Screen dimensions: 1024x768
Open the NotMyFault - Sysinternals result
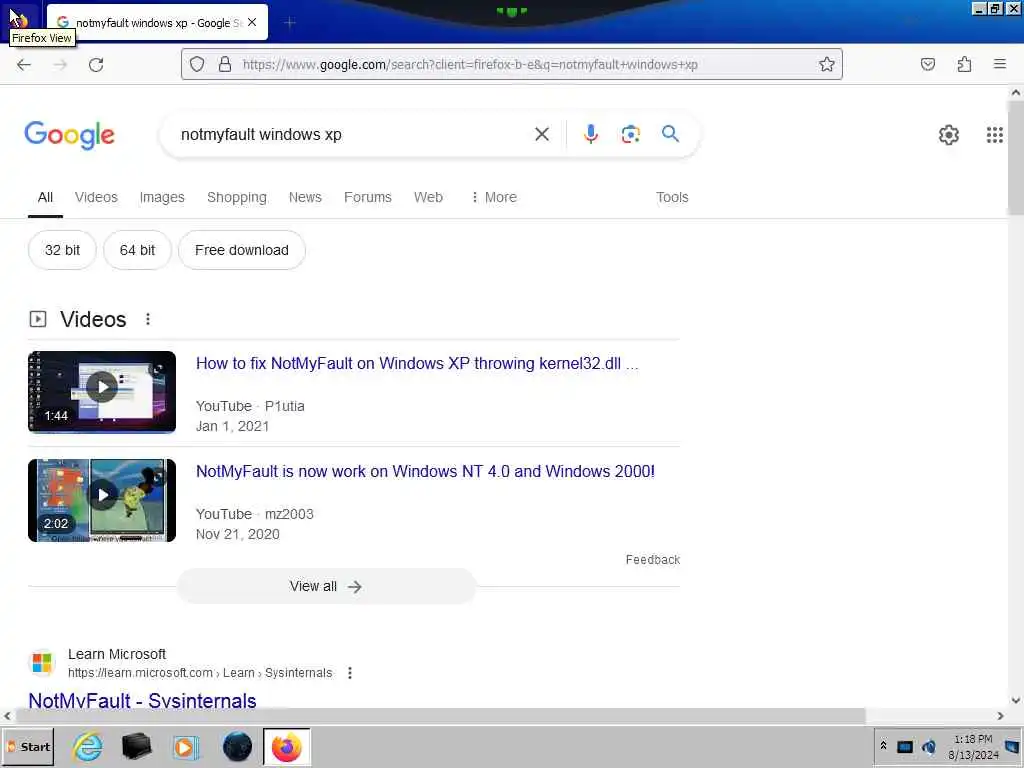coord(142,700)
